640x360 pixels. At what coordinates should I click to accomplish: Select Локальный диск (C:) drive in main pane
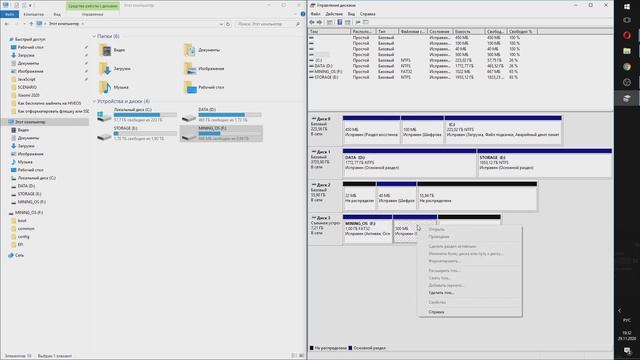137,115
